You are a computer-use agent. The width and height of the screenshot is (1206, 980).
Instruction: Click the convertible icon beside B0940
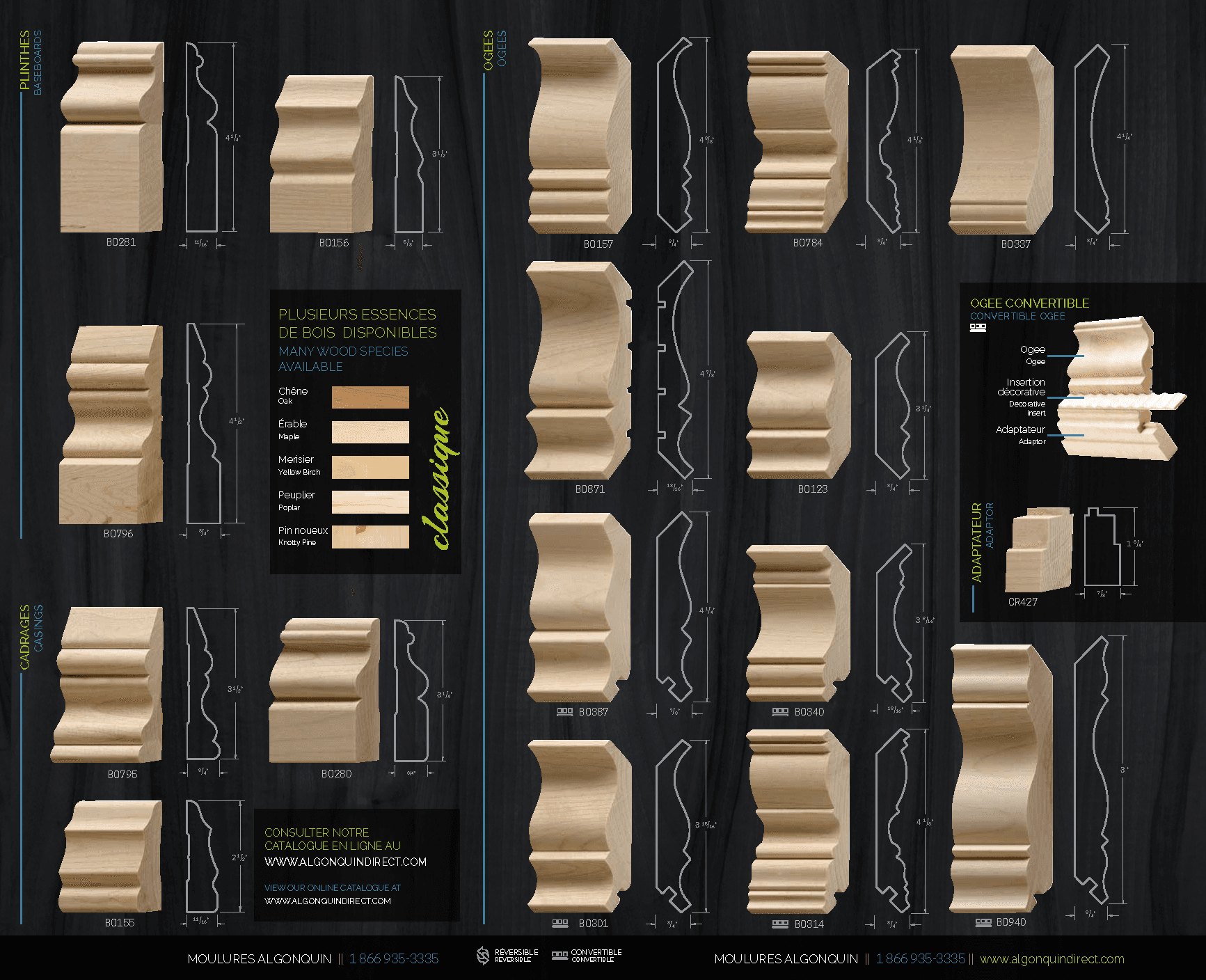tap(983, 922)
